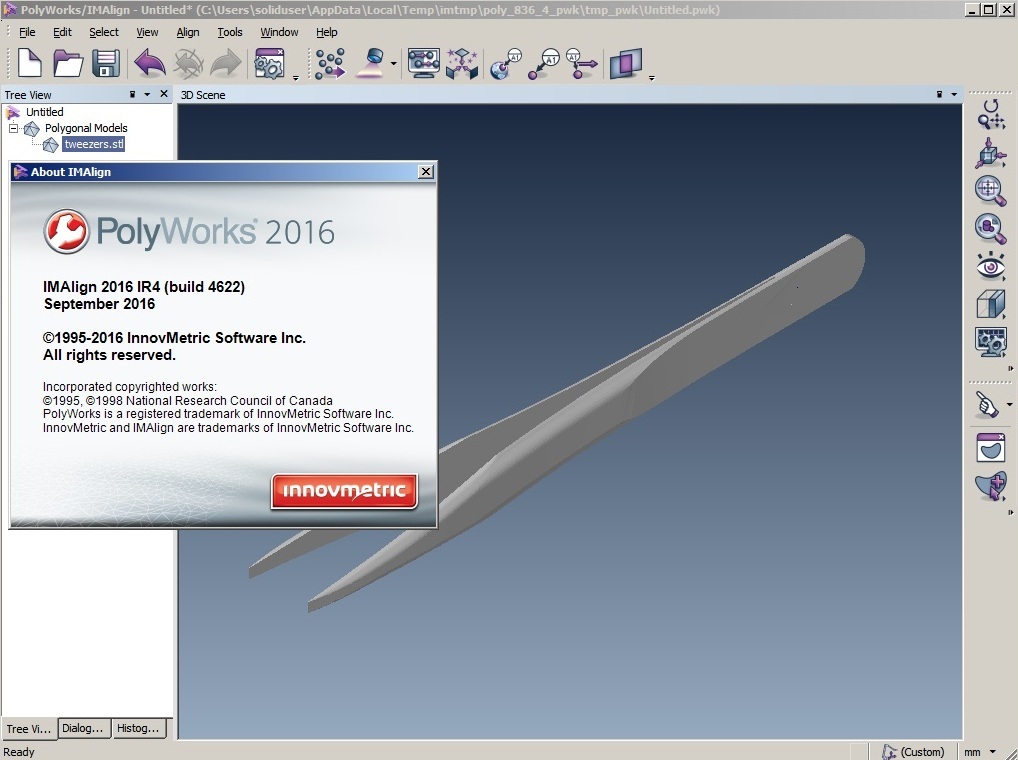
Task: Expand the upper side toolbar overflow arrow
Action: 1010,369
